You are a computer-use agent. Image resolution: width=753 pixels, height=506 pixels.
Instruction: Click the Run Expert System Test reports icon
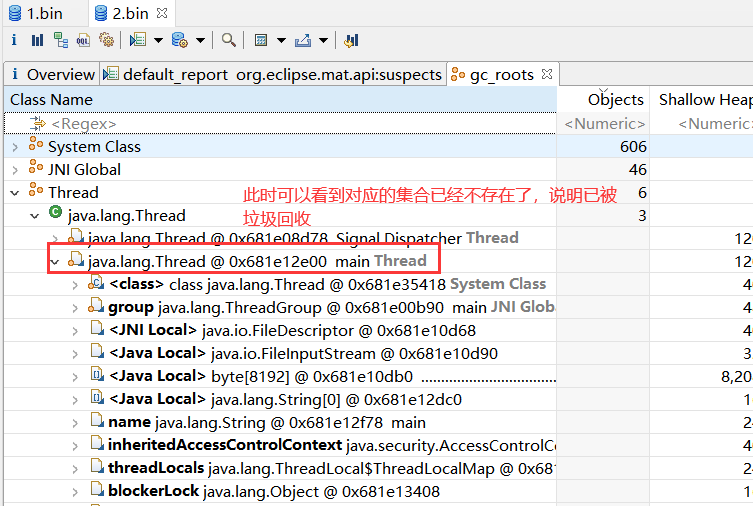pos(138,40)
